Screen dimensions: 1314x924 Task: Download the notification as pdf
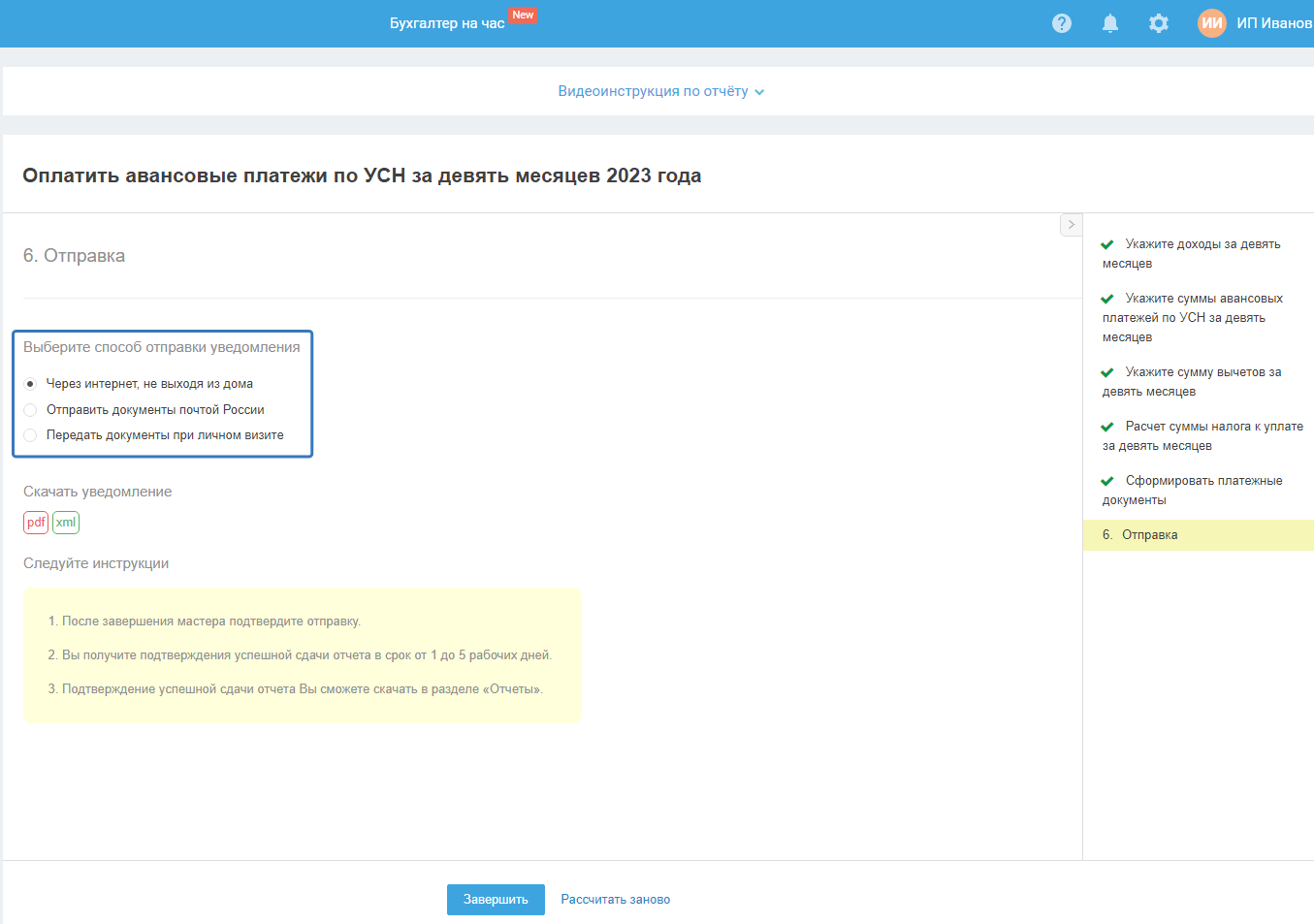[36, 523]
